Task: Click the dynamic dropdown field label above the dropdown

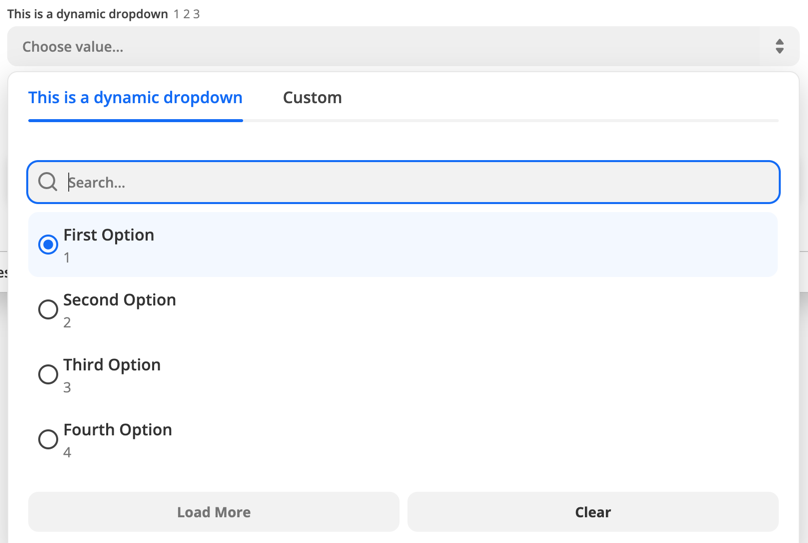Action: [88, 14]
